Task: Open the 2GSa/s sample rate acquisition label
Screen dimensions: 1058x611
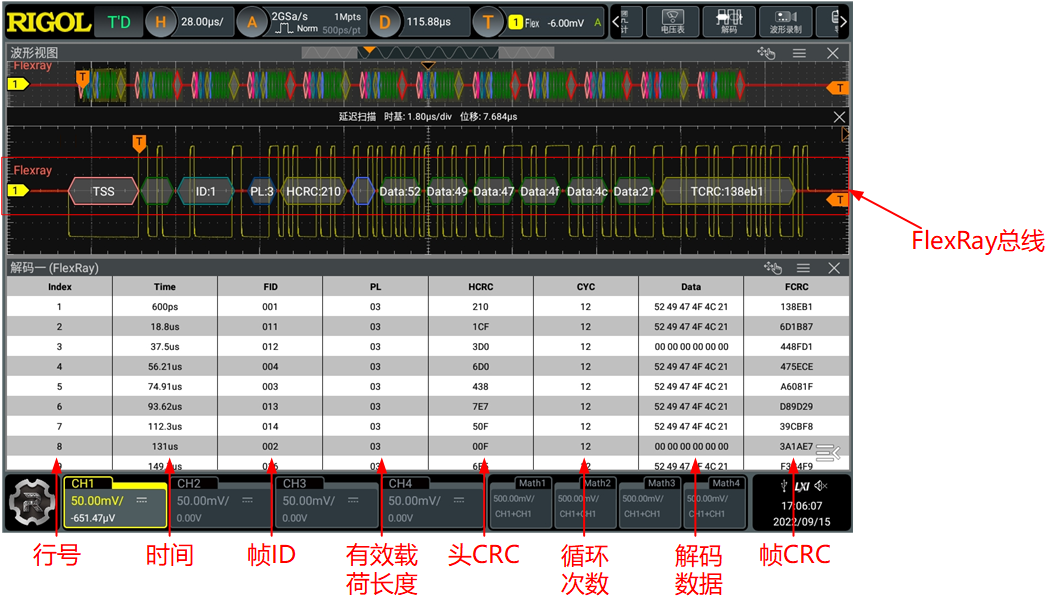Action: [x=289, y=16]
